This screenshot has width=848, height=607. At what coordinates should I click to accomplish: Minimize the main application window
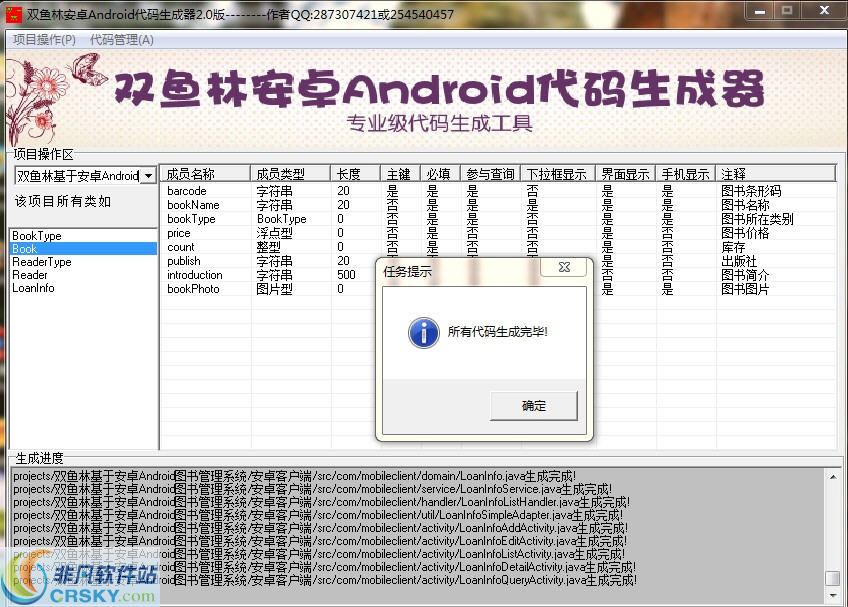[x=760, y=11]
